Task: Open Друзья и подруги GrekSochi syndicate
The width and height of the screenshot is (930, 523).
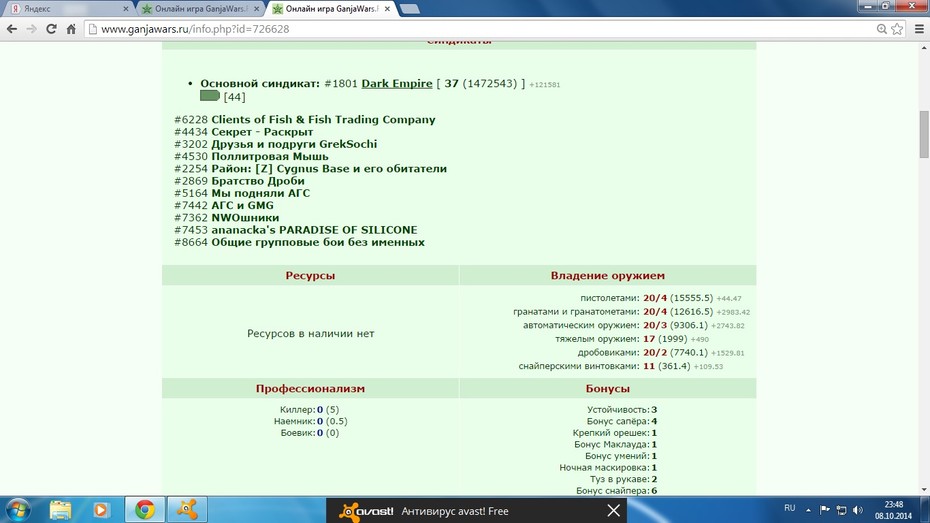Action: (294, 144)
